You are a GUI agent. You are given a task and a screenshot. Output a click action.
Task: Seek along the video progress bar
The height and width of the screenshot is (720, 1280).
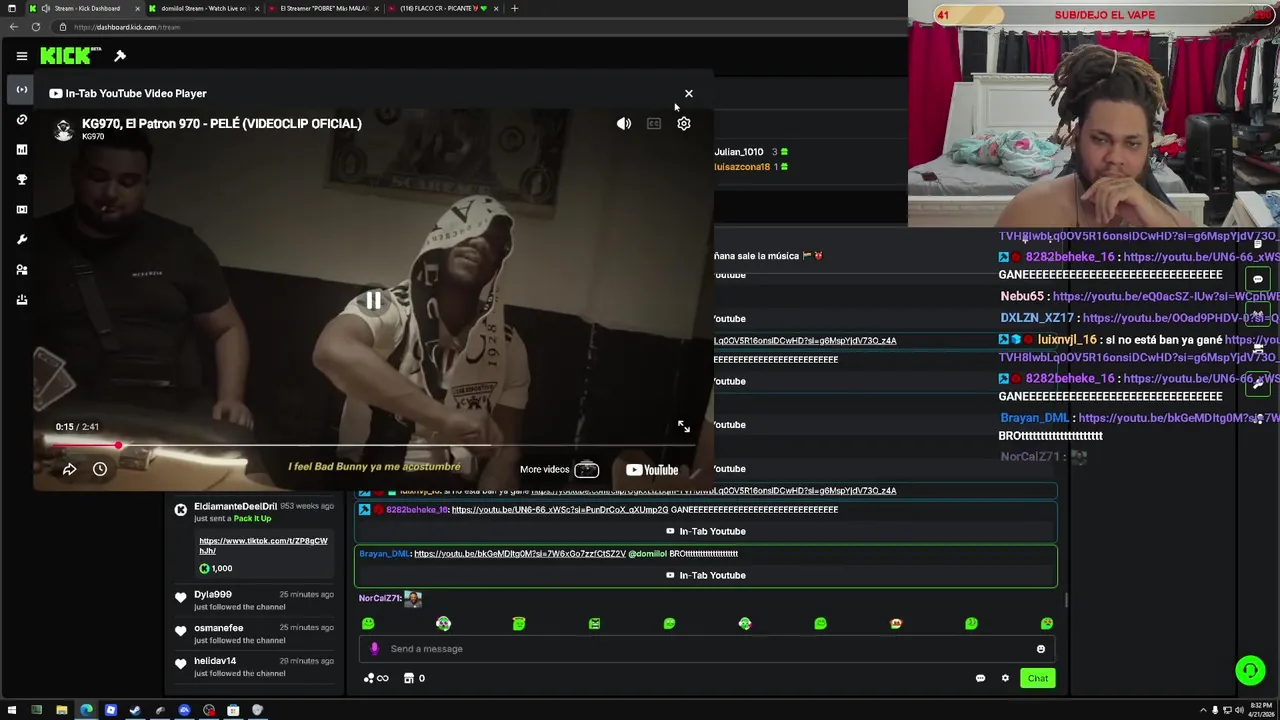point(373,445)
